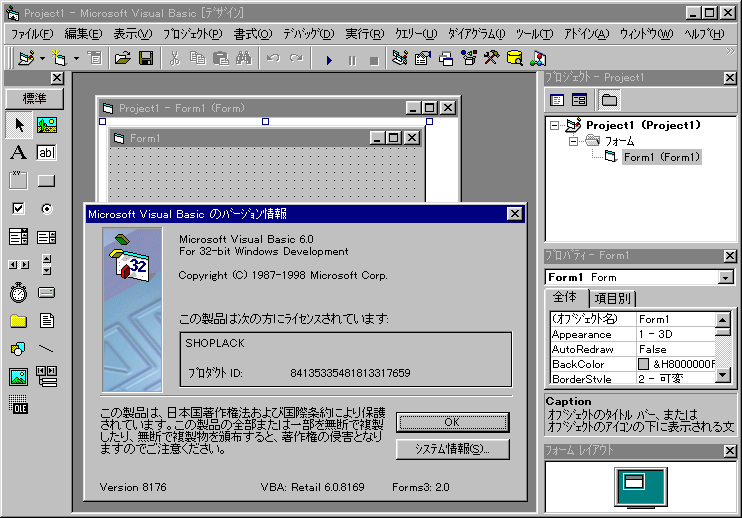Click the Appearance property value 1 - 3D
Image resolution: width=742 pixels, height=518 pixels.
point(676,334)
